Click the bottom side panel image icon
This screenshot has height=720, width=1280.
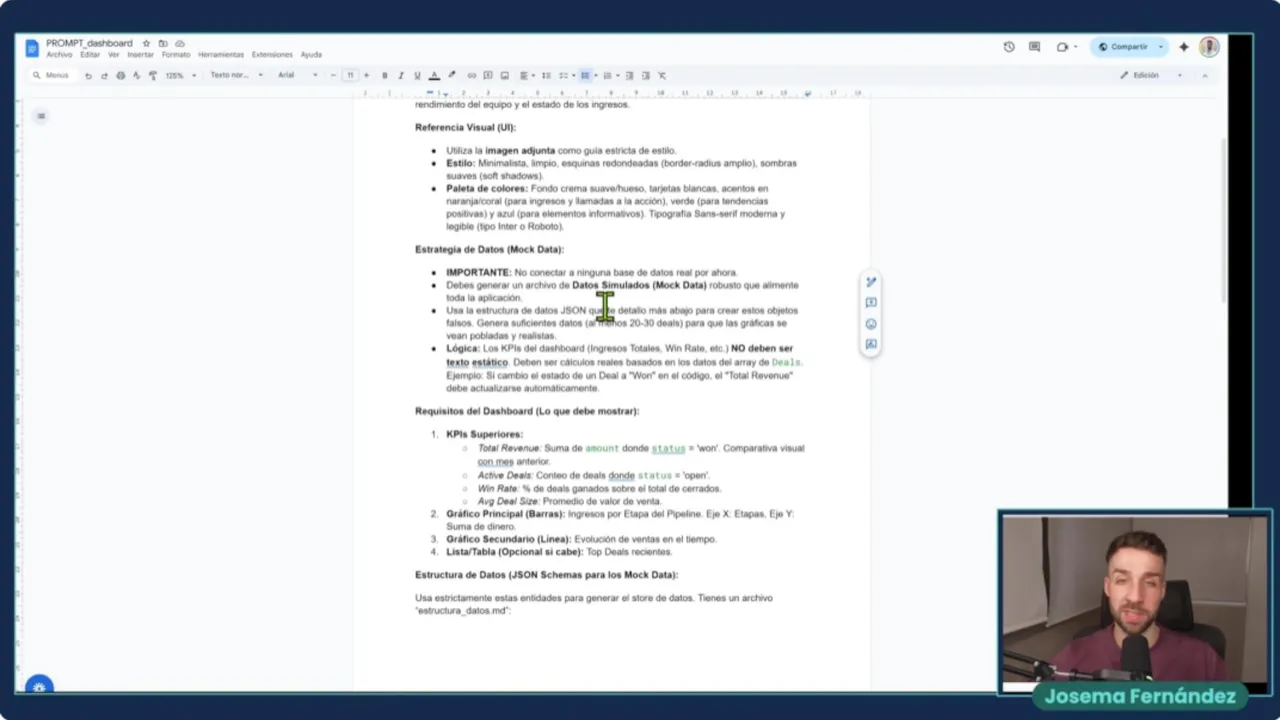click(x=871, y=344)
